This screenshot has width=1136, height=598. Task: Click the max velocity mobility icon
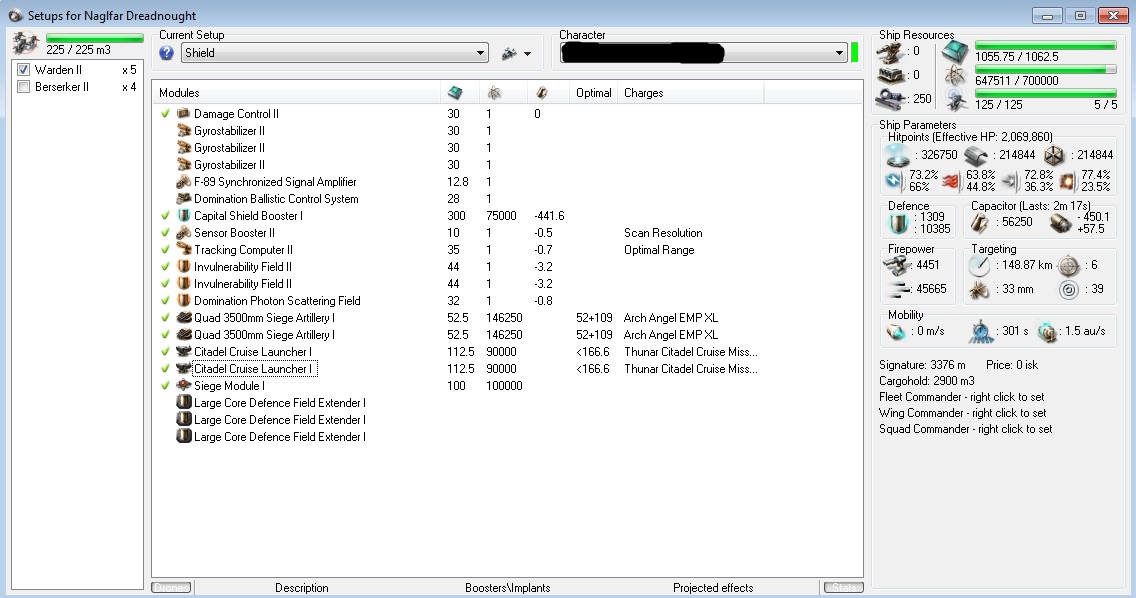pyautogui.click(x=896, y=331)
